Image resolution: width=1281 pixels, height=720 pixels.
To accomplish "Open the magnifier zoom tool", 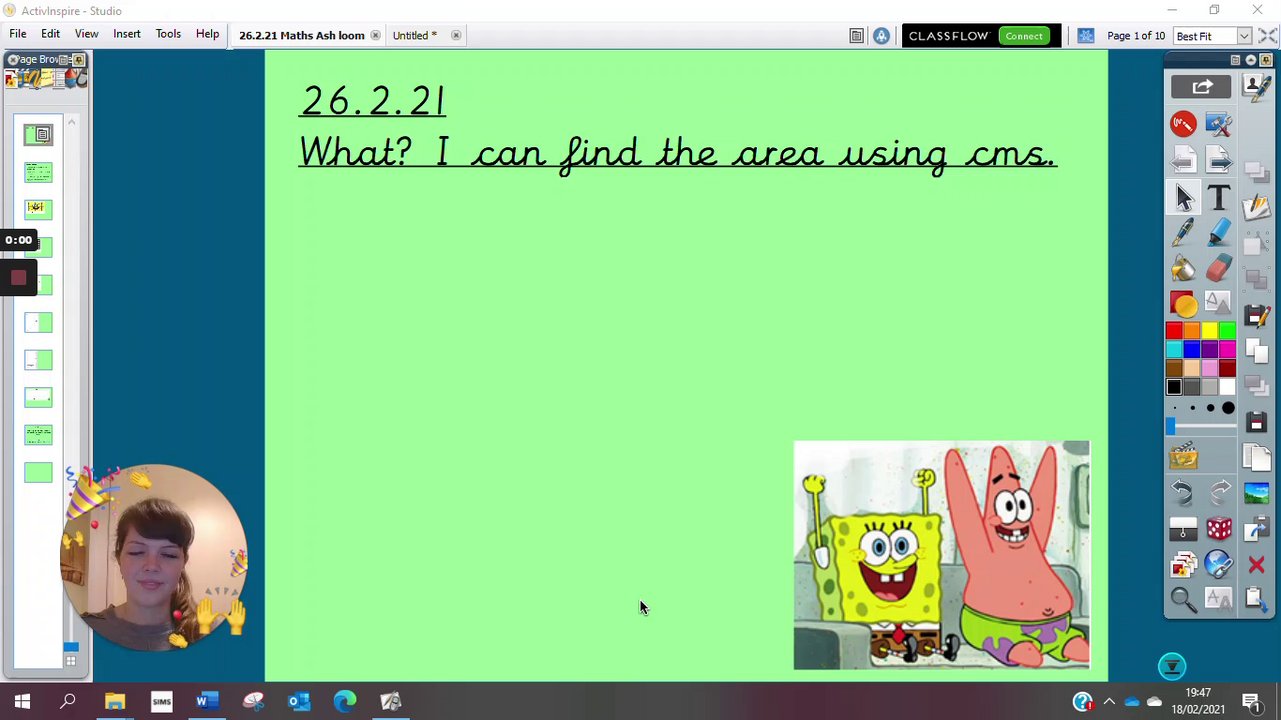I will pyautogui.click(x=1183, y=599).
